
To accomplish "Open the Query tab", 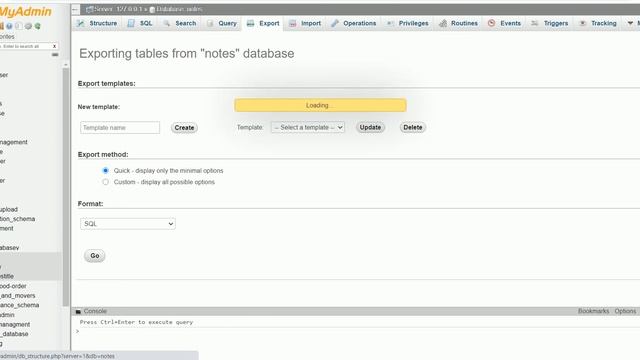I will (x=222, y=23).
